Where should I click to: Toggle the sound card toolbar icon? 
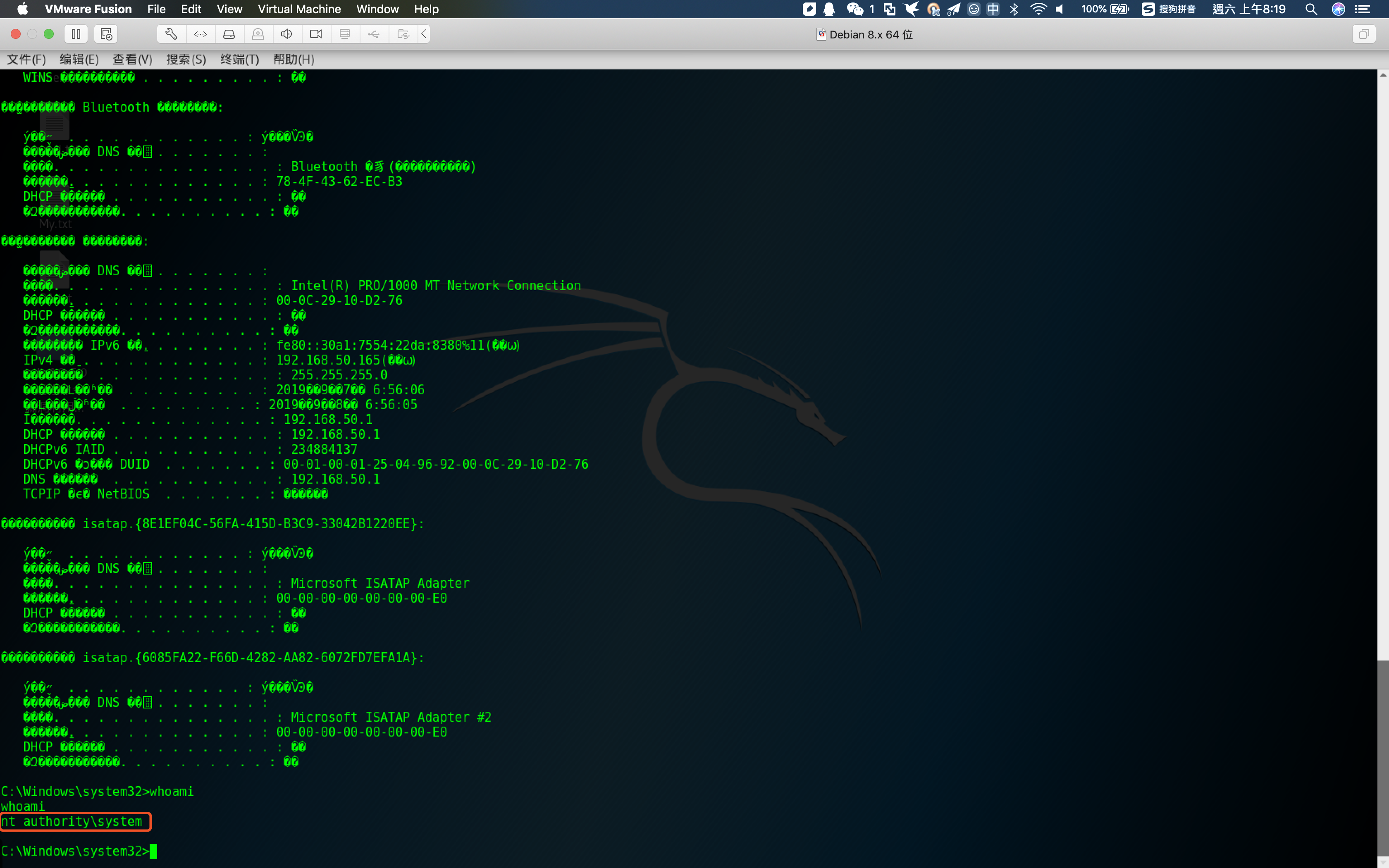point(287,34)
